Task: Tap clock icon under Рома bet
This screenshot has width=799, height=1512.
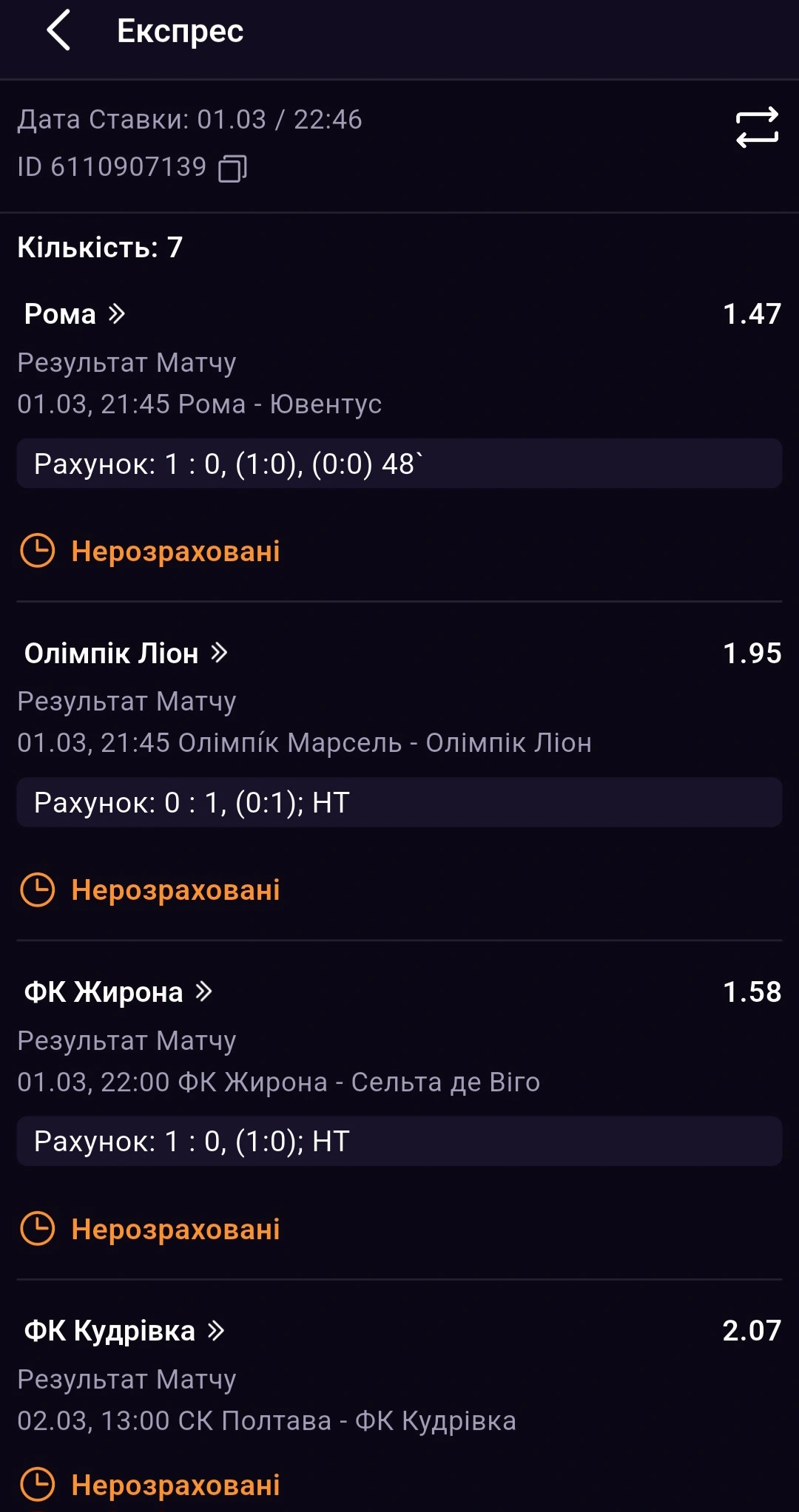Action: pos(37,551)
